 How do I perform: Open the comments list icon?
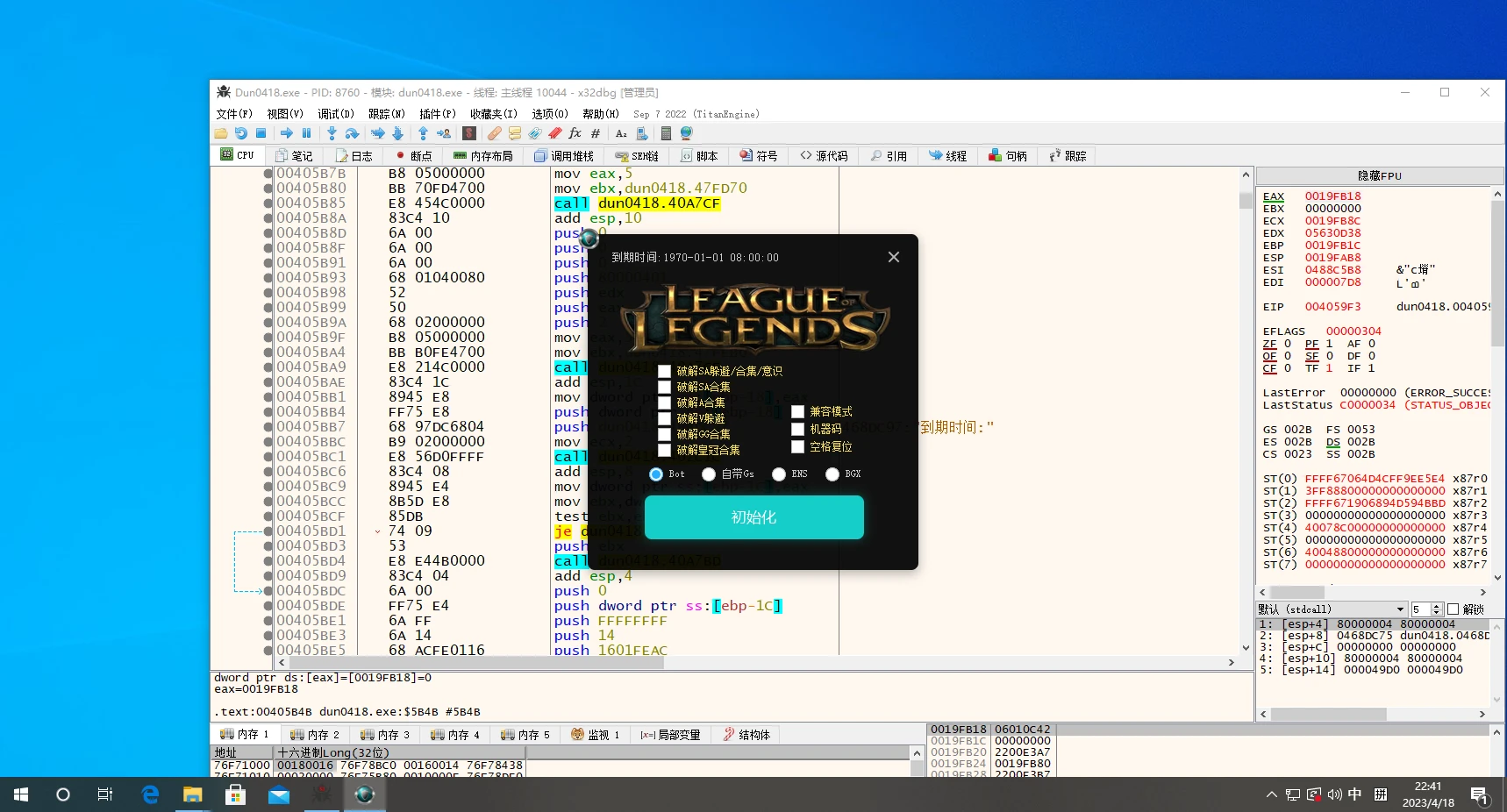[515, 133]
